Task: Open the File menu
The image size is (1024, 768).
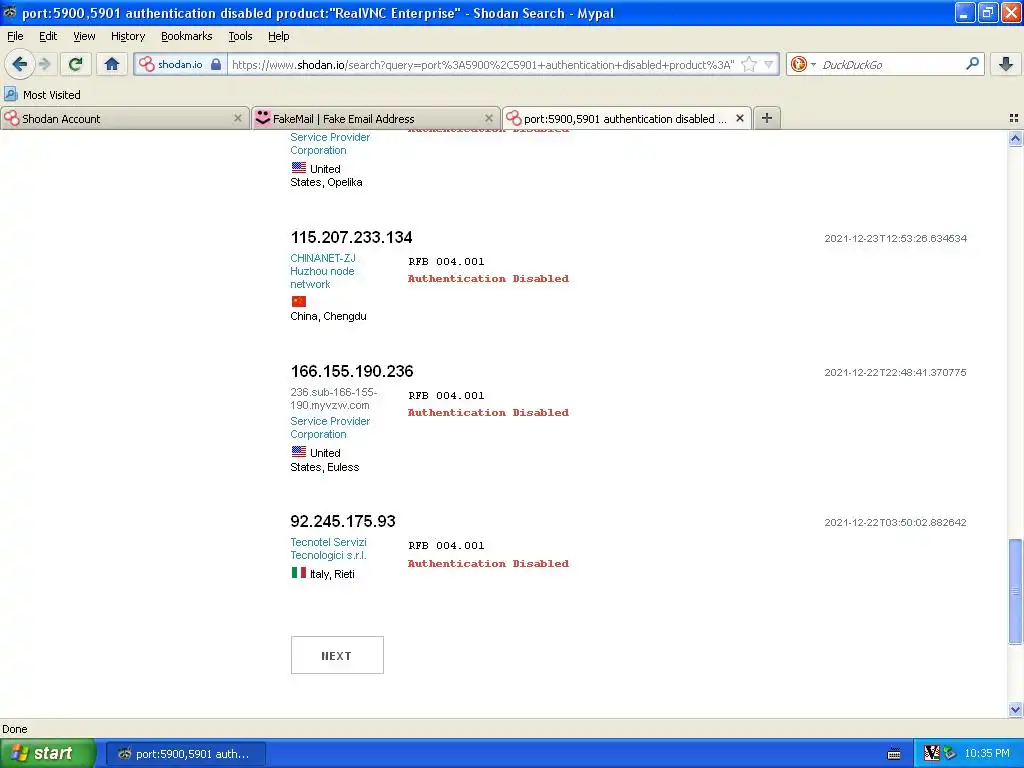Action: click(x=15, y=36)
